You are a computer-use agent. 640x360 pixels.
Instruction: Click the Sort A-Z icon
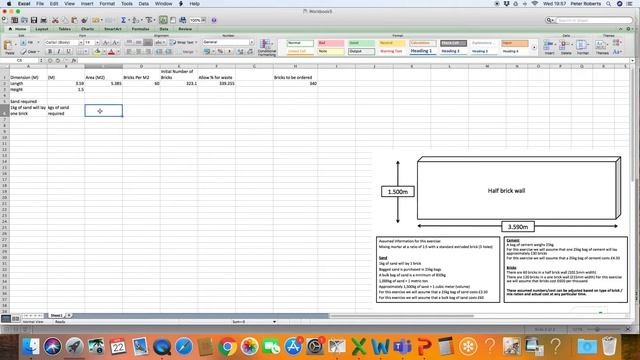pyautogui.click(x=136, y=20)
